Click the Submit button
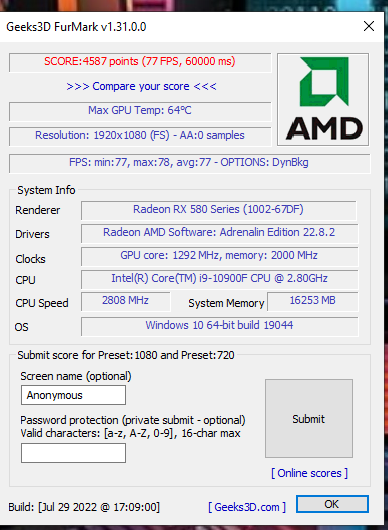The width and height of the screenshot is (388, 530). coord(309,418)
